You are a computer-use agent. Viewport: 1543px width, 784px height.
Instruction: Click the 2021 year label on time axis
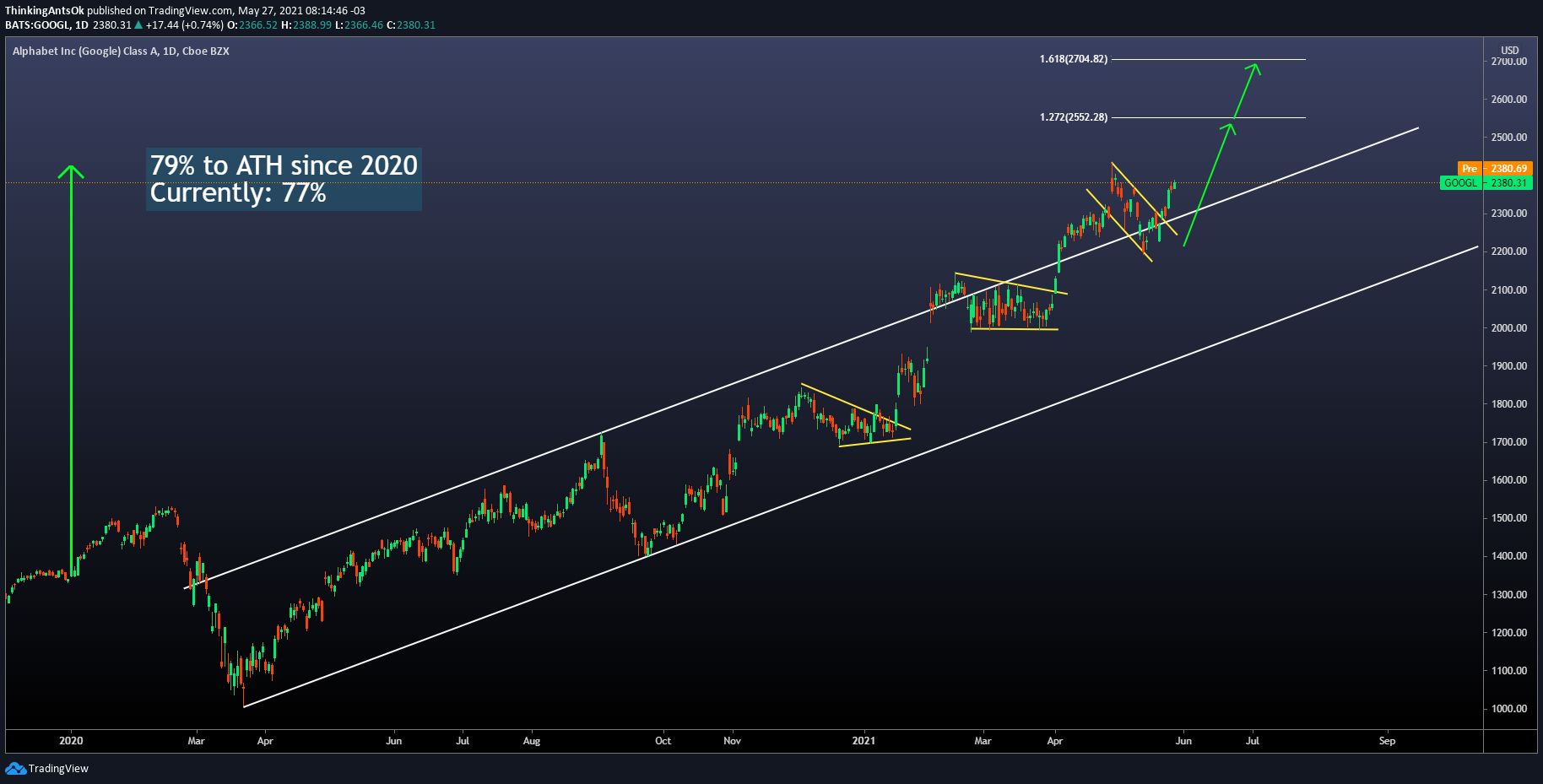pyautogui.click(x=864, y=741)
